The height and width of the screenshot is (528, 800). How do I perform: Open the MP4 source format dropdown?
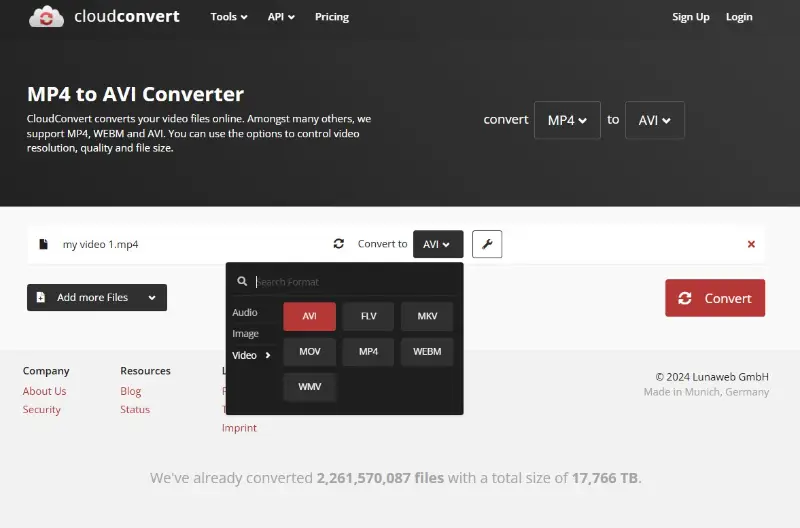coord(567,120)
